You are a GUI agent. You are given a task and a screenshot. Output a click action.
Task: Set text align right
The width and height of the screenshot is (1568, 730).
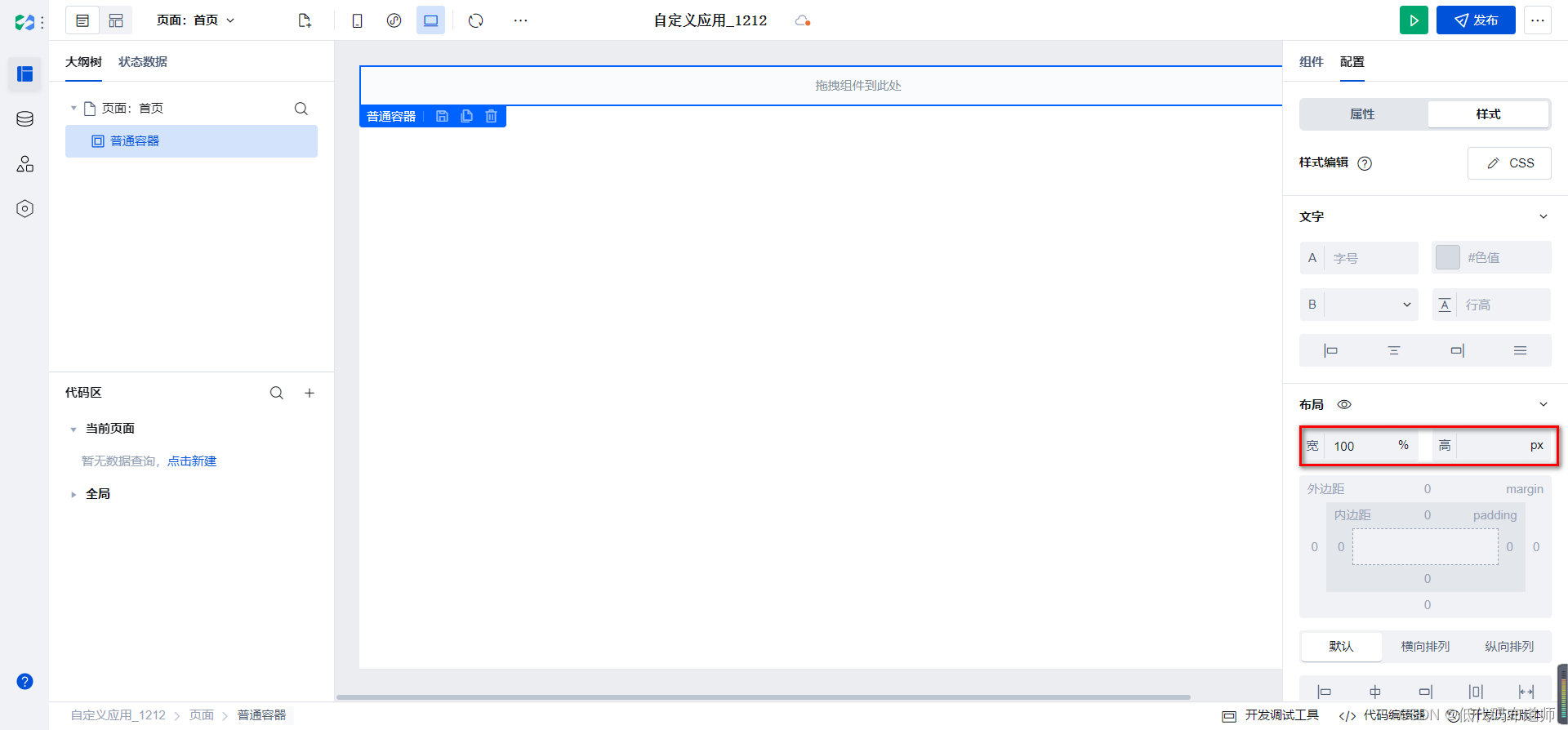1457,350
